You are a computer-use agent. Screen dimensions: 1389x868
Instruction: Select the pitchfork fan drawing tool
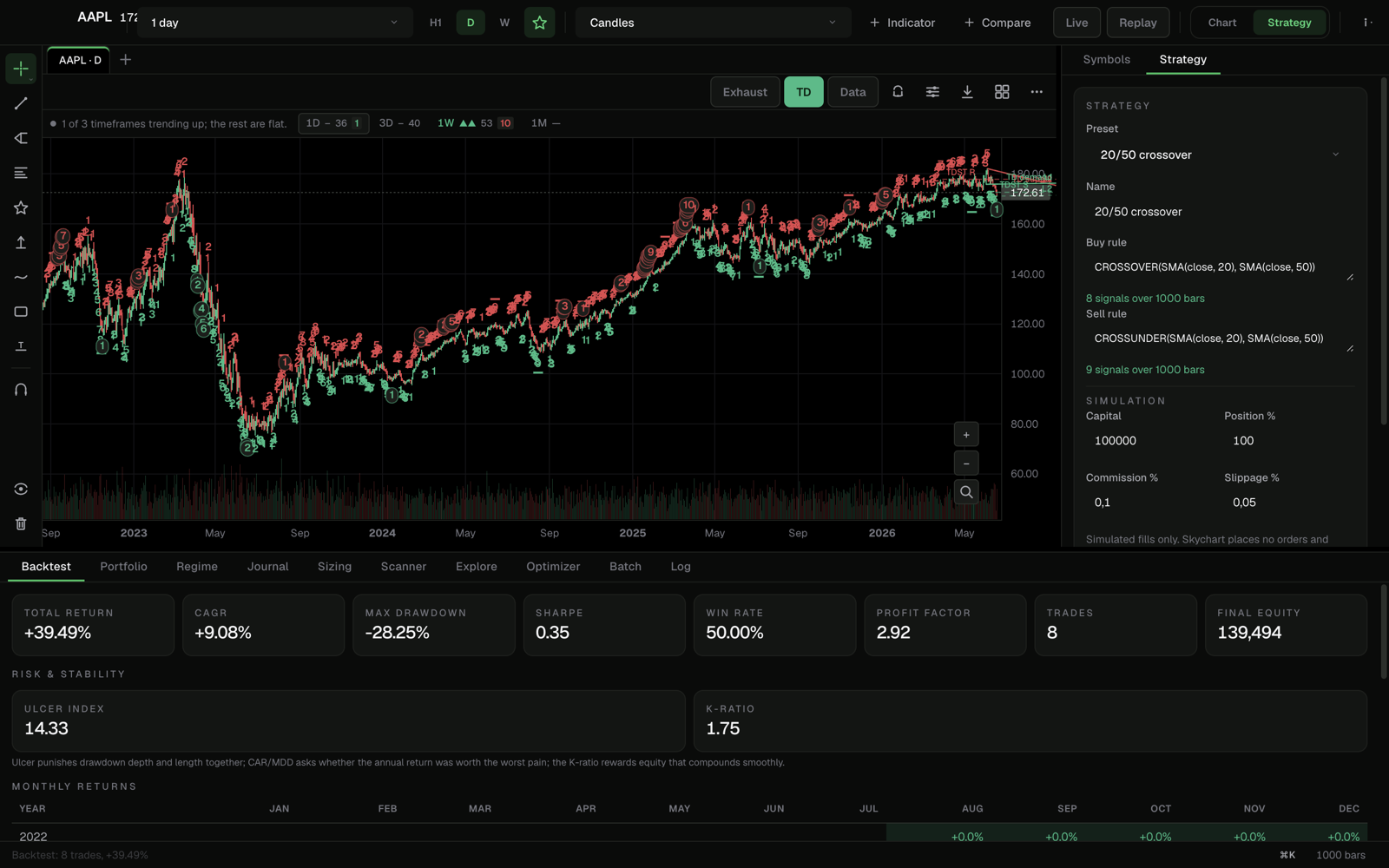[21, 138]
